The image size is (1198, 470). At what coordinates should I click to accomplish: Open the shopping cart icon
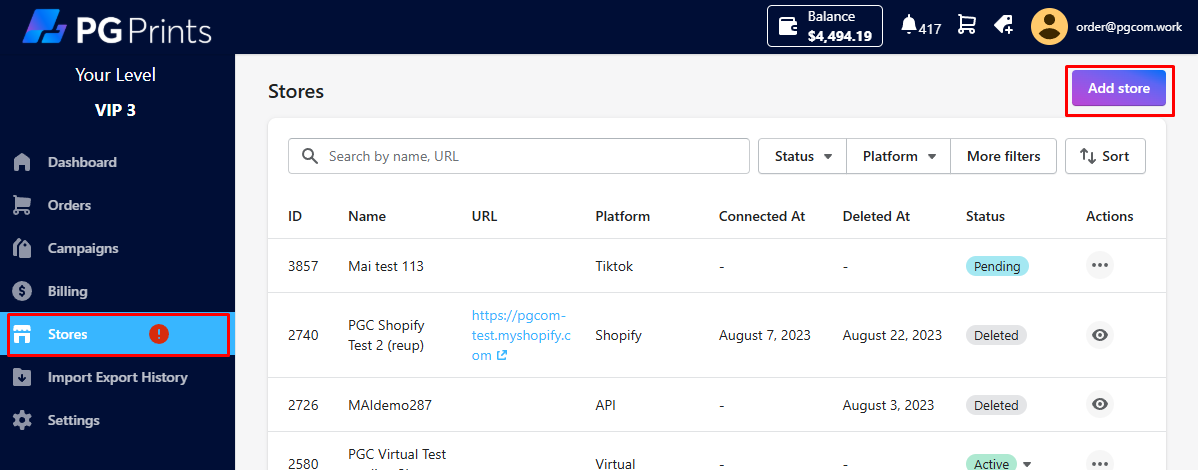966,25
